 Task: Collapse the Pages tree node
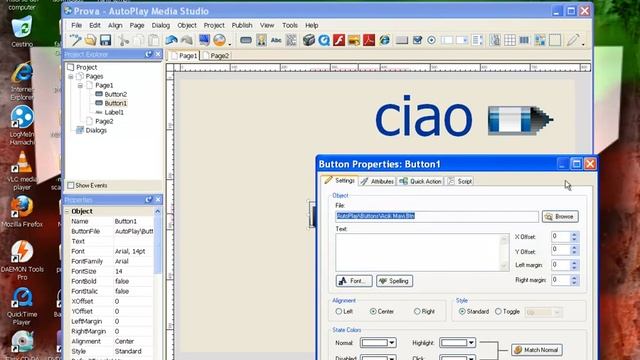click(x=71, y=76)
